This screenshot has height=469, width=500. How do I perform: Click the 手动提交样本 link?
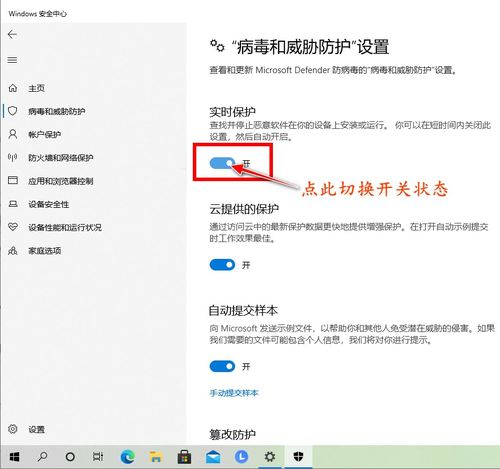click(234, 393)
